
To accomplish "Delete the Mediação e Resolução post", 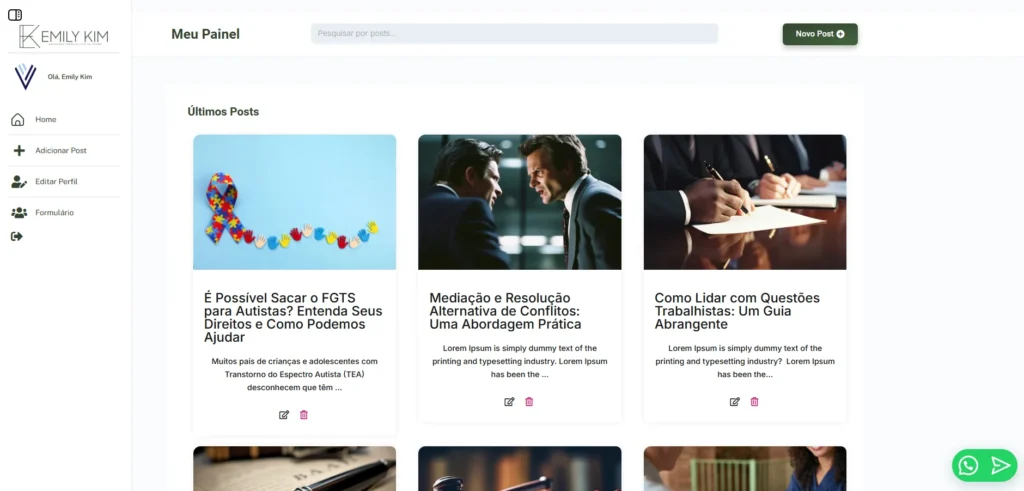I will 529,402.
